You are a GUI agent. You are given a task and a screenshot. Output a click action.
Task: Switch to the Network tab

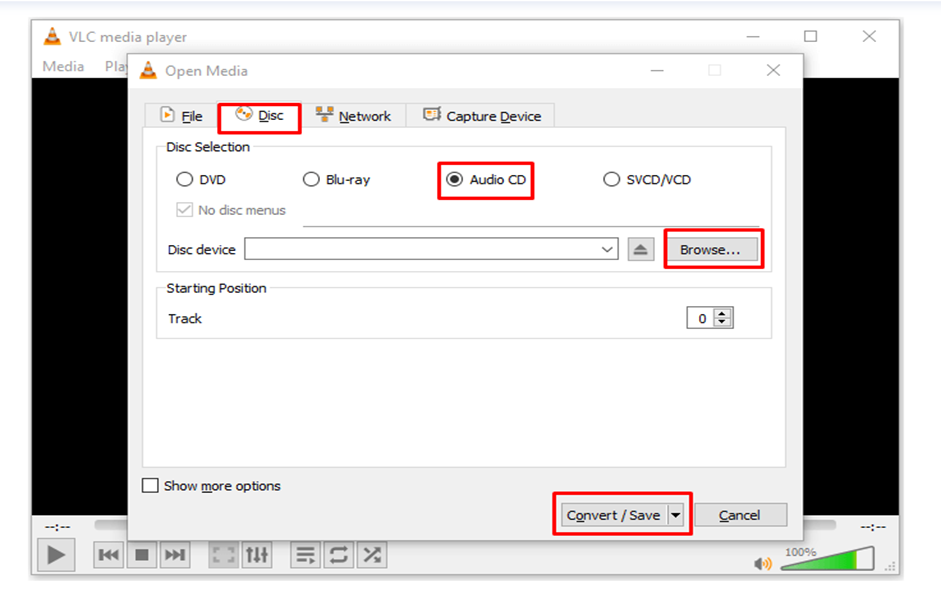pos(353,116)
